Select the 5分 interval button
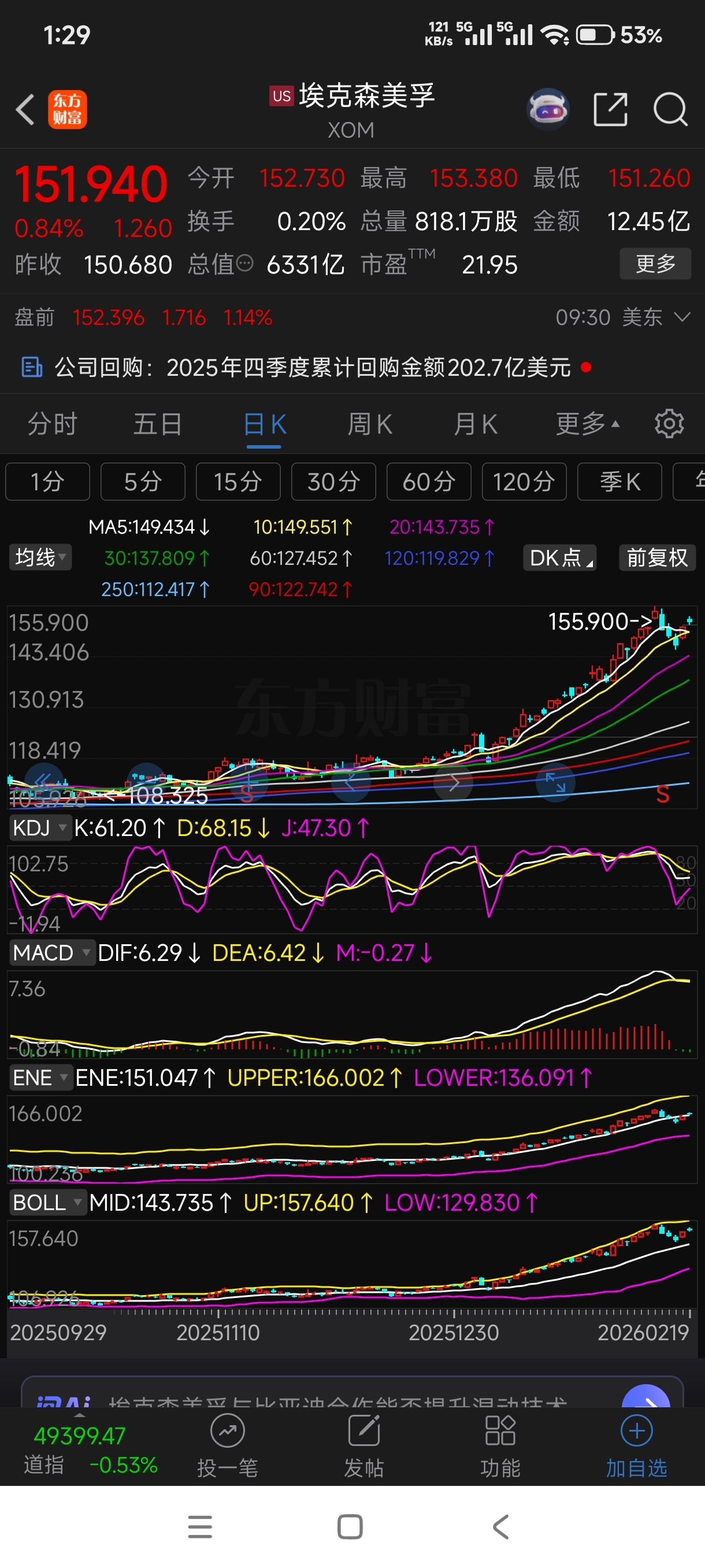Image resolution: width=705 pixels, height=1568 pixels. point(143,482)
